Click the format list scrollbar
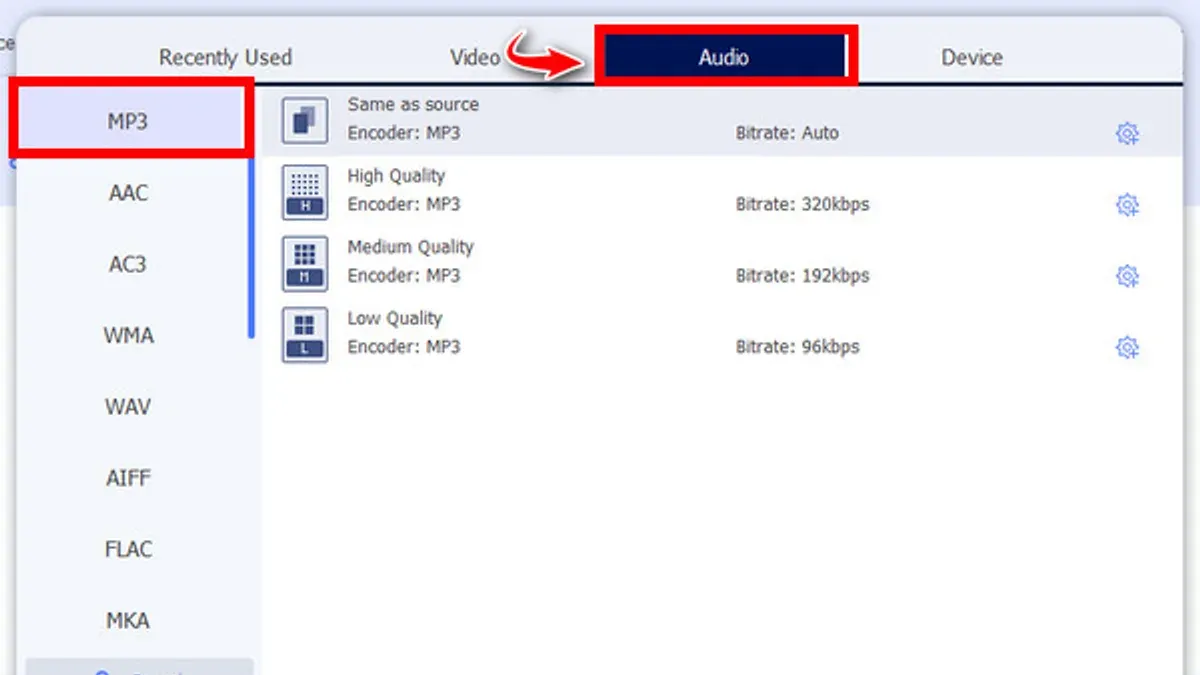This screenshot has width=1200, height=675. coord(251,246)
